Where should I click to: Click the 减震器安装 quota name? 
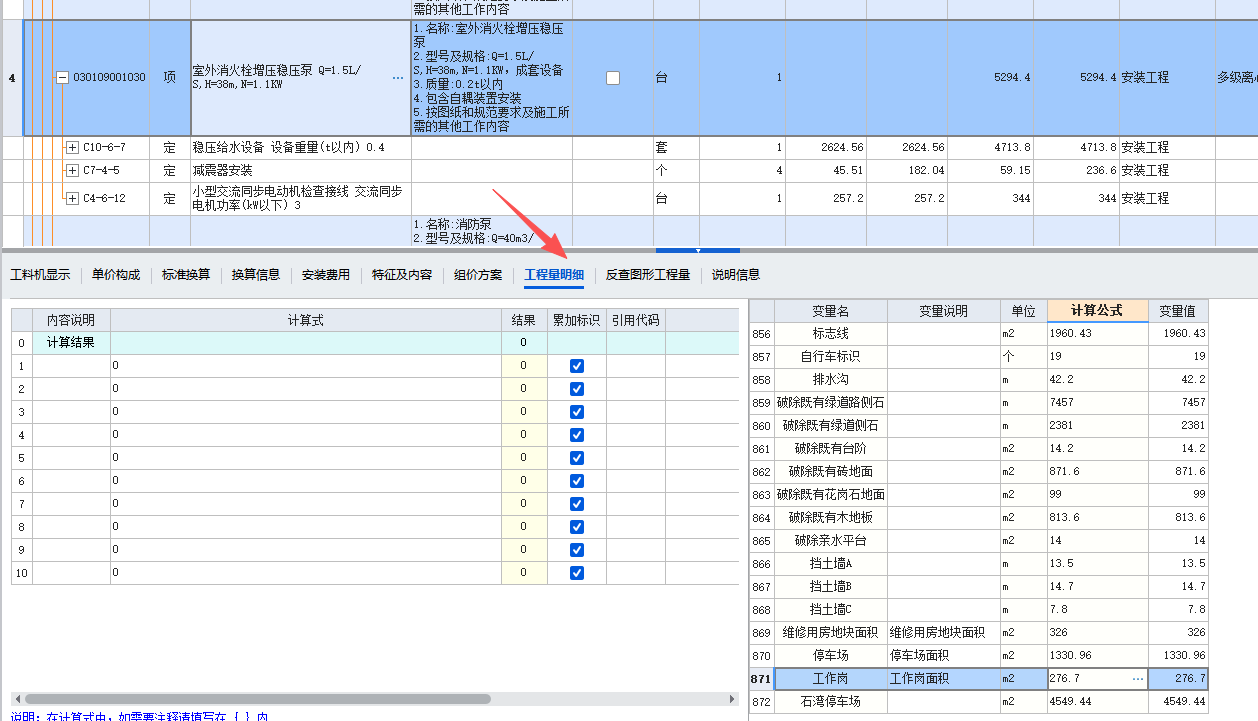point(300,170)
